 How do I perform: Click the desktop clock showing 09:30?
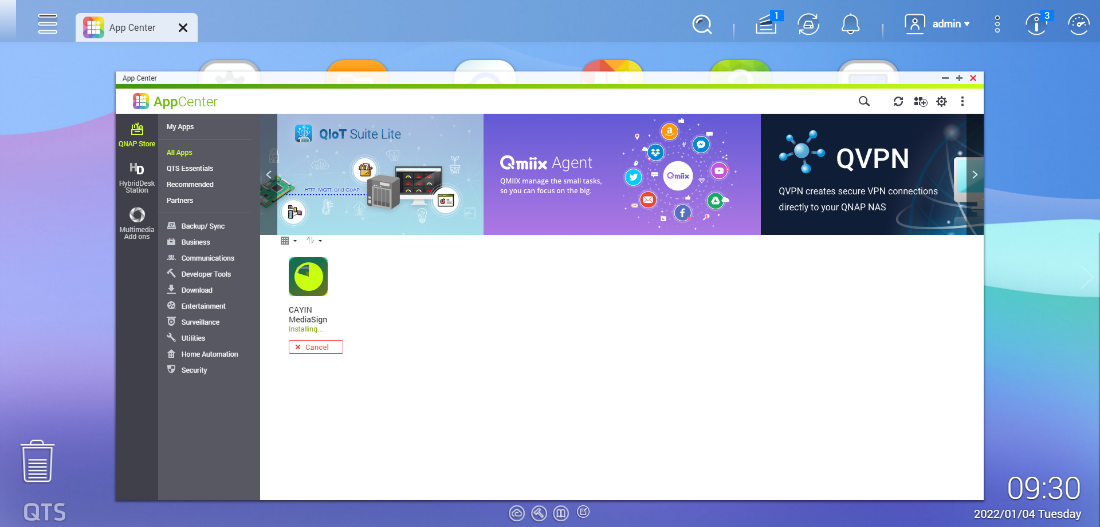click(1044, 488)
